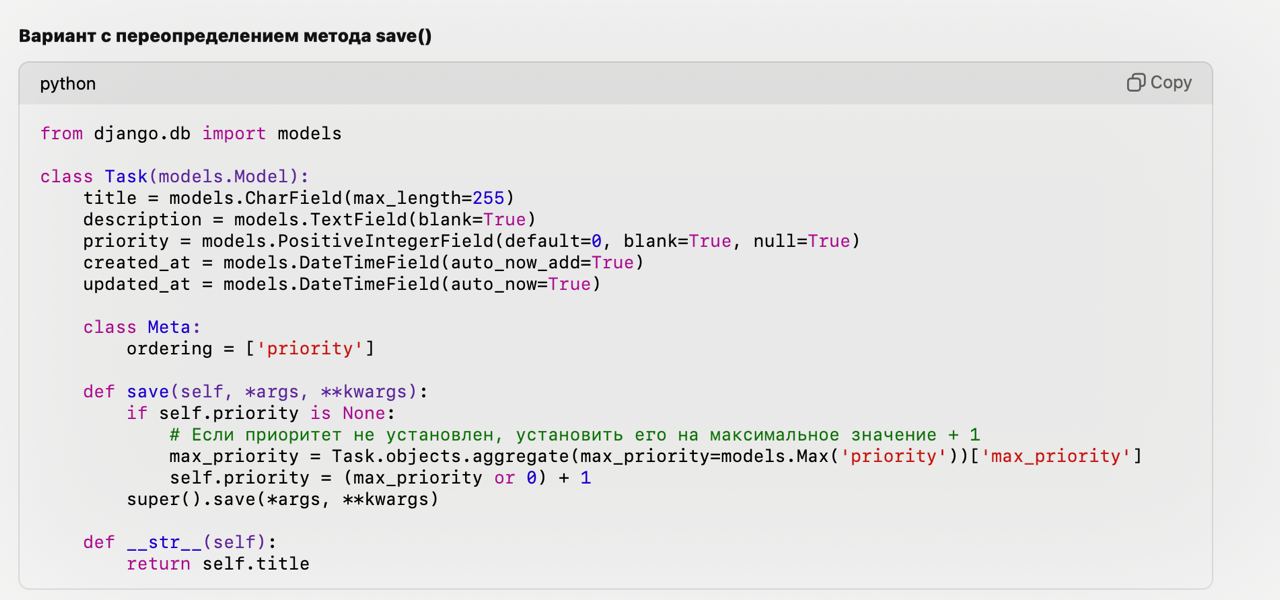Click the 'return self.title' line
Viewport: 1280px width, 600px height.
(x=218, y=564)
